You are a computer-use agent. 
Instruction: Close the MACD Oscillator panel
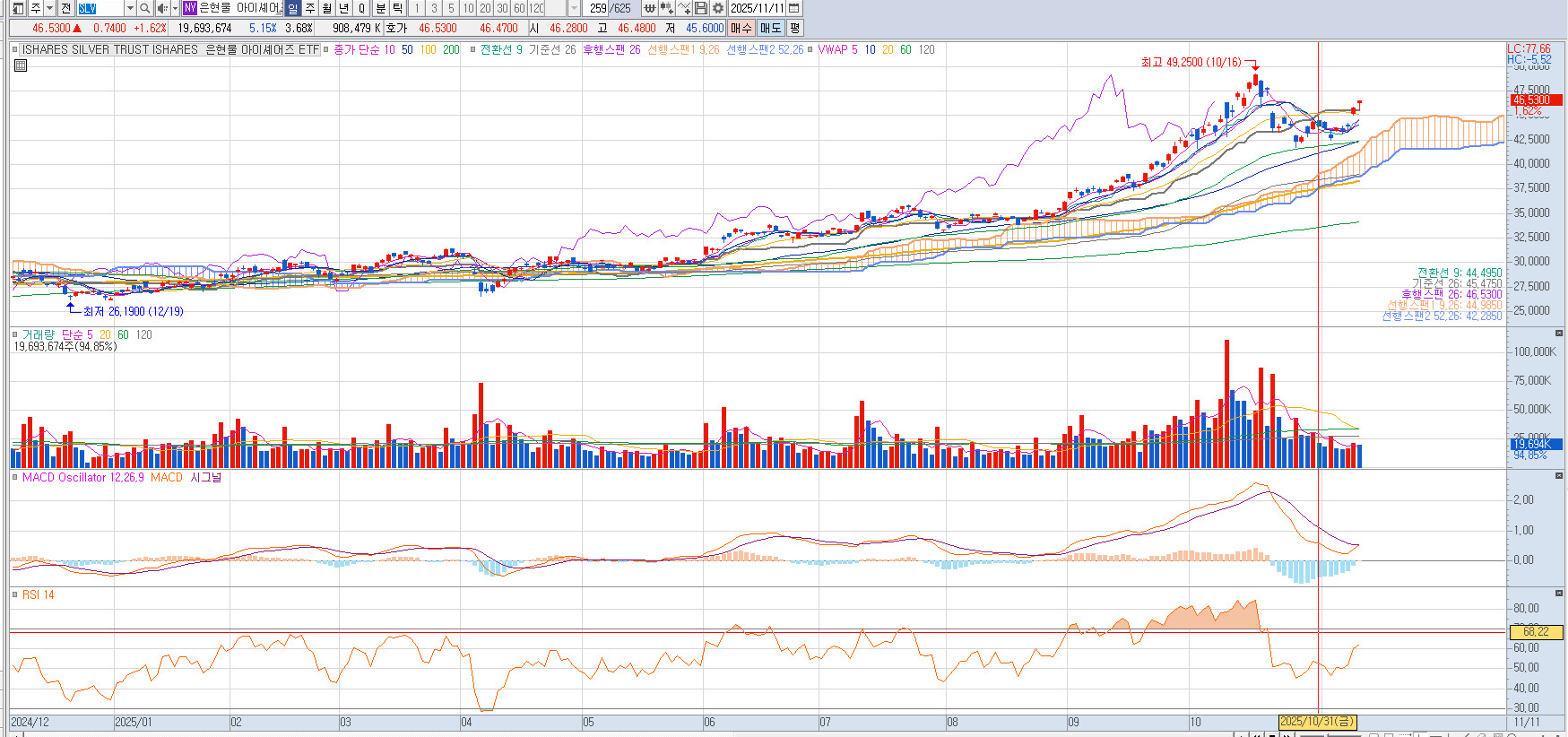(x=1559, y=476)
